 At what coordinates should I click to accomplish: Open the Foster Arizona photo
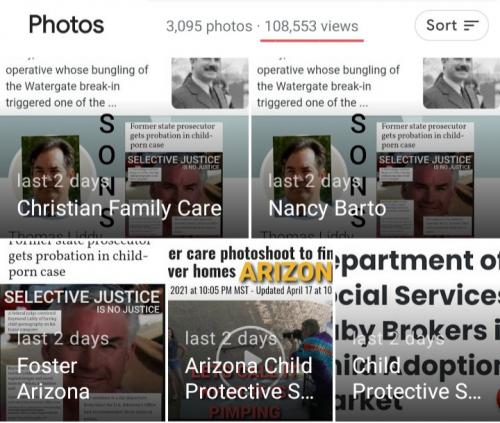pos(82,331)
